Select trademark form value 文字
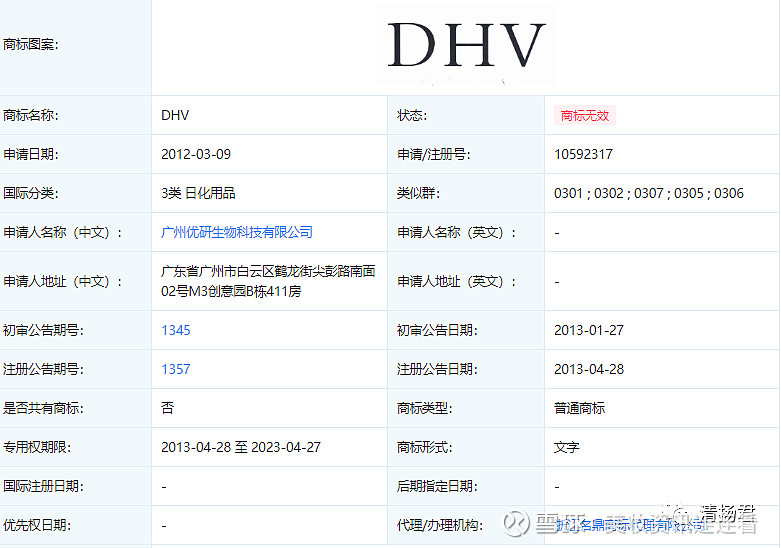Image resolution: width=781 pixels, height=548 pixels. 567,447
